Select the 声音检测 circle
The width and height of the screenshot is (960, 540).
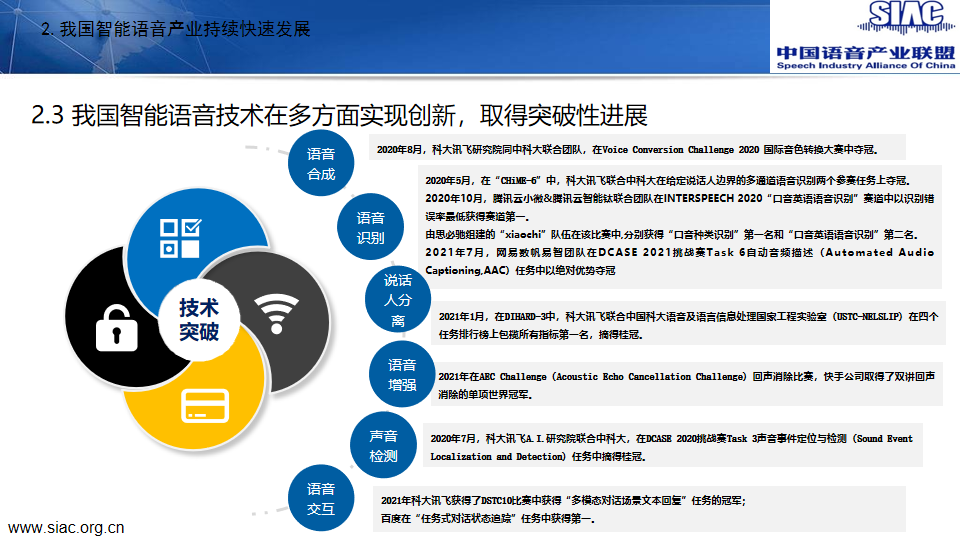[x=383, y=446]
